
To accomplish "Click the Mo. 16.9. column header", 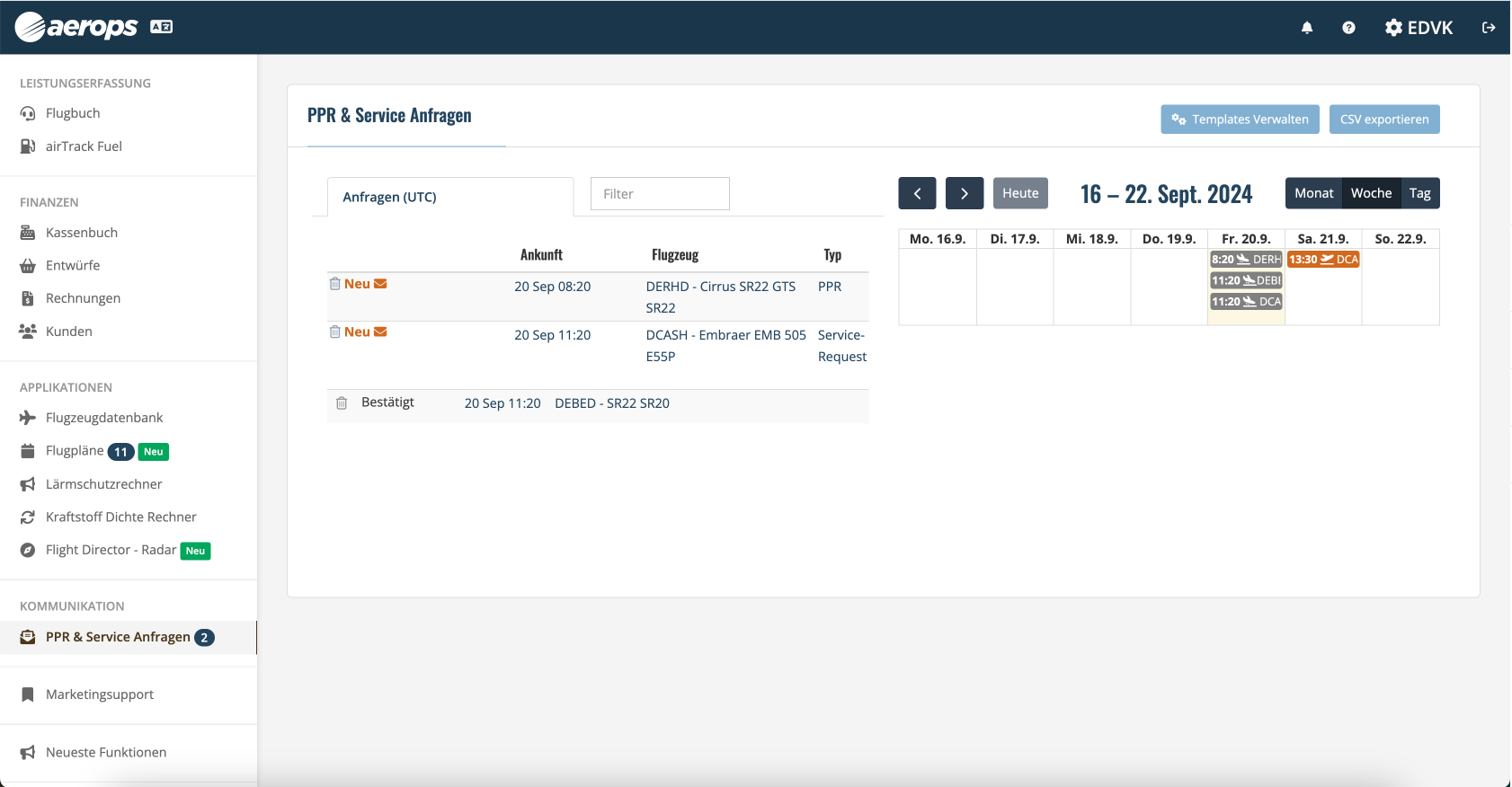I will coord(938,239).
